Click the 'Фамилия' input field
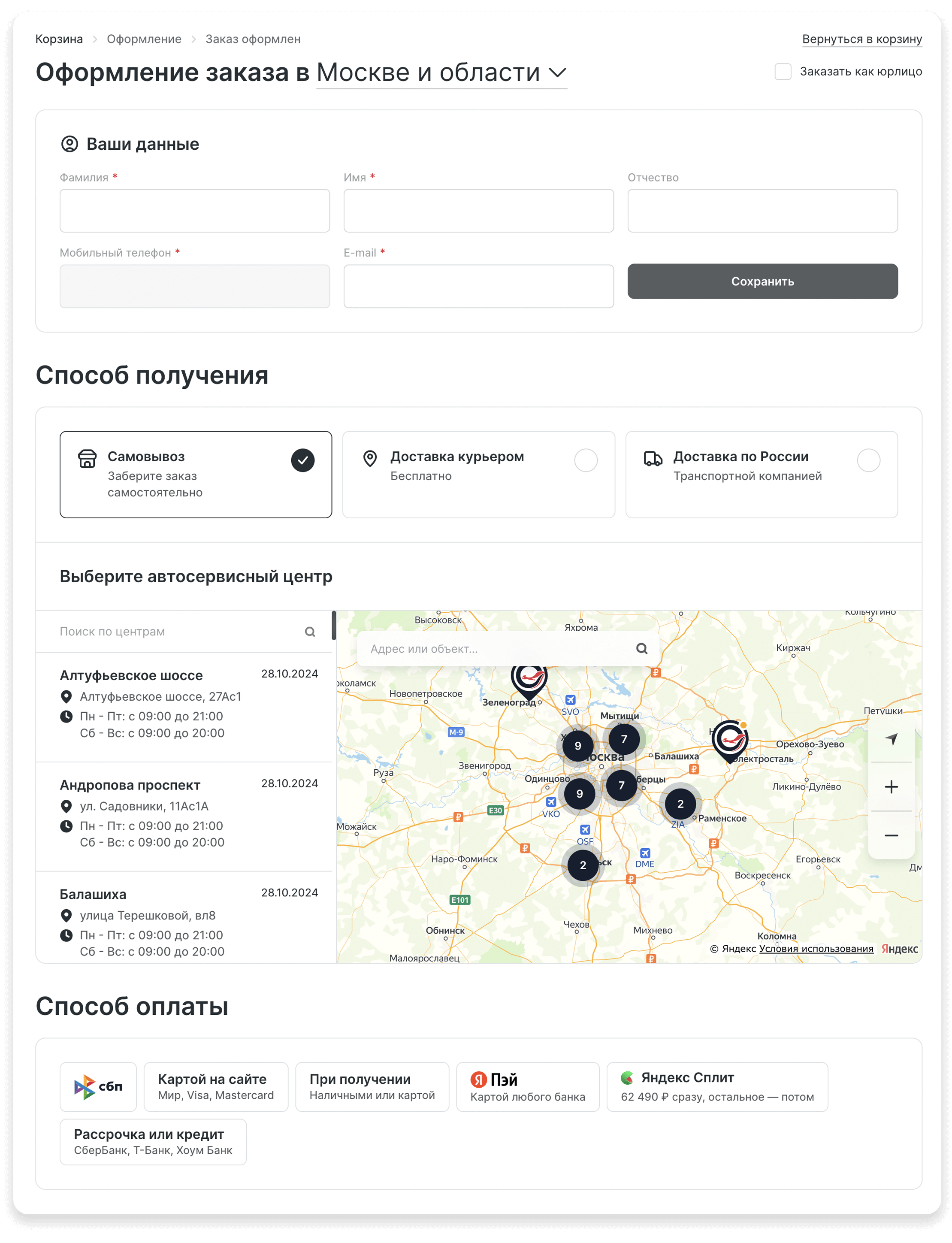This screenshot has width=952, height=1243. coord(194,211)
